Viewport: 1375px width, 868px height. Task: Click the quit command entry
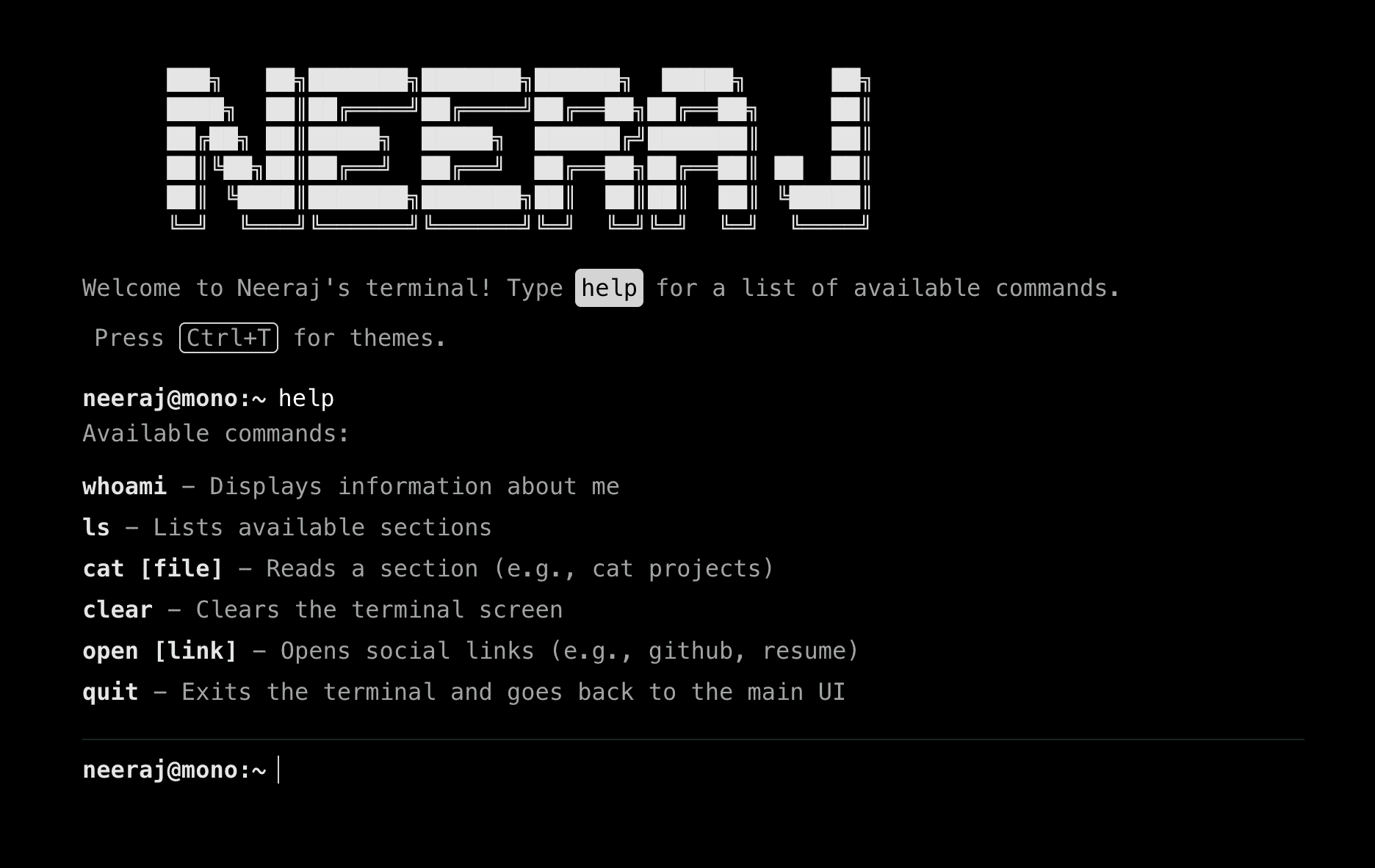(x=110, y=692)
